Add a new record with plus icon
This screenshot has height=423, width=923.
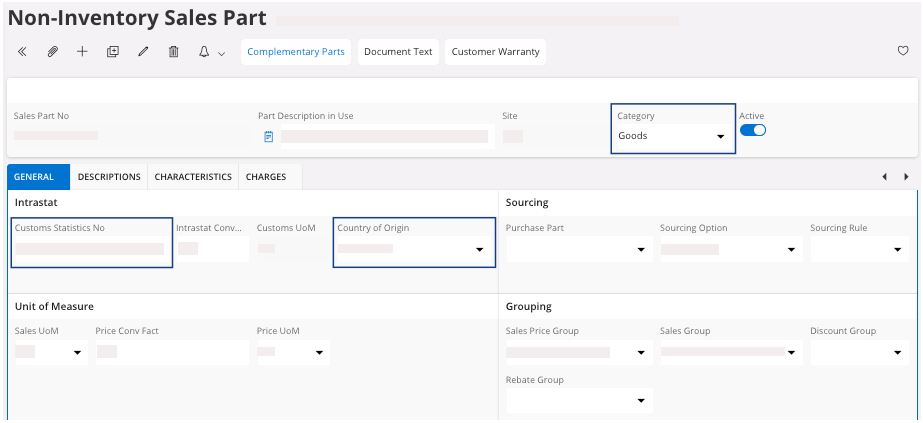pos(83,52)
